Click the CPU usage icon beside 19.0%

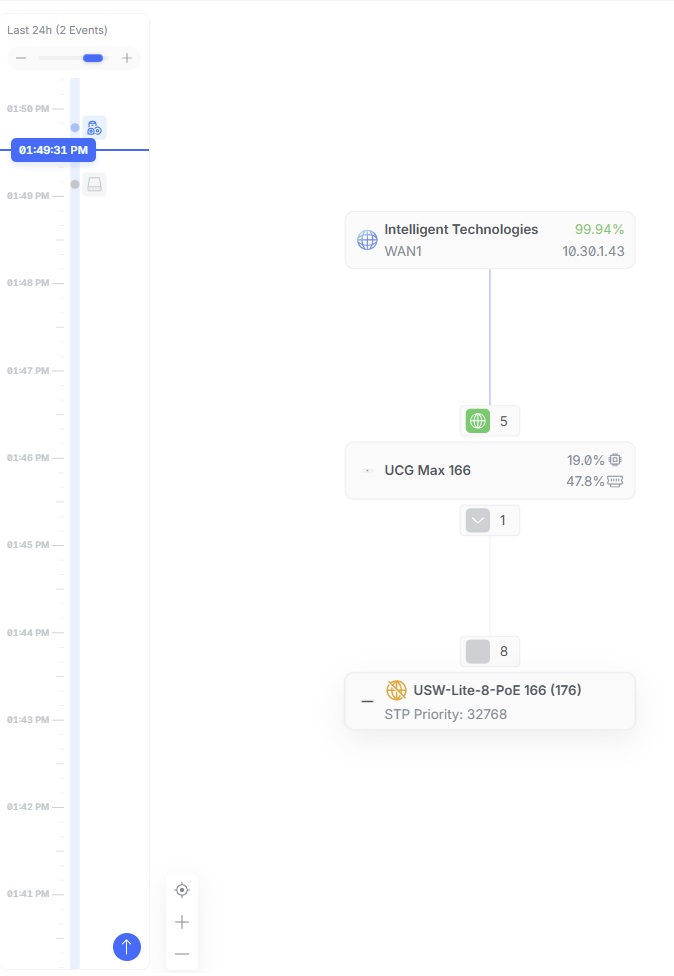(615, 460)
